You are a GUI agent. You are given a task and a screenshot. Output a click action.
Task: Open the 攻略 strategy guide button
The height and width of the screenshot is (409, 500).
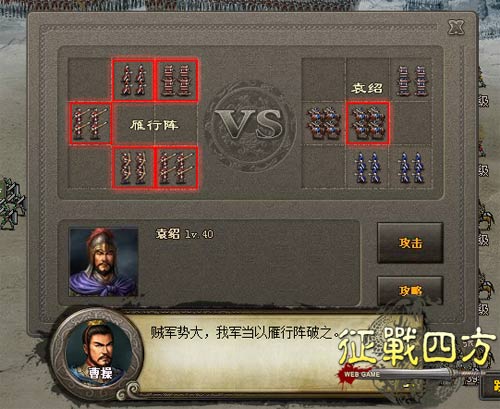click(410, 291)
